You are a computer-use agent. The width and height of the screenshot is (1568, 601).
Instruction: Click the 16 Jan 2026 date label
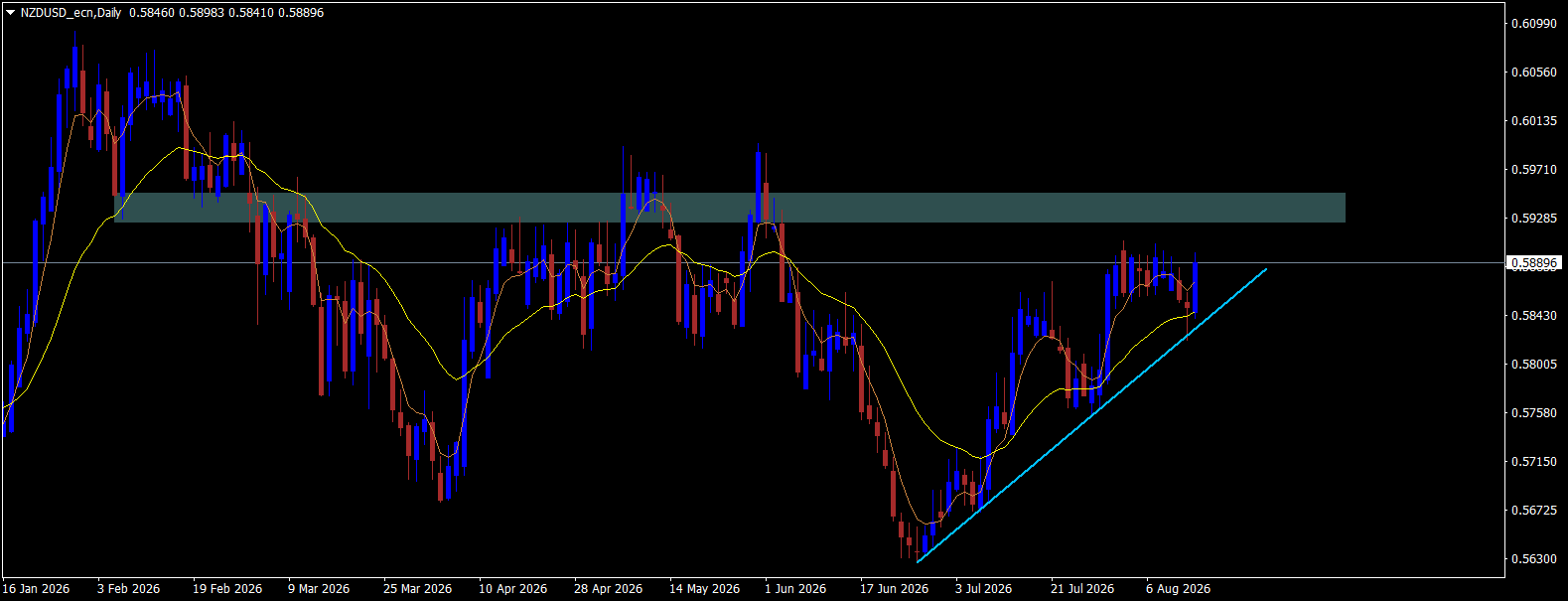coord(37,589)
